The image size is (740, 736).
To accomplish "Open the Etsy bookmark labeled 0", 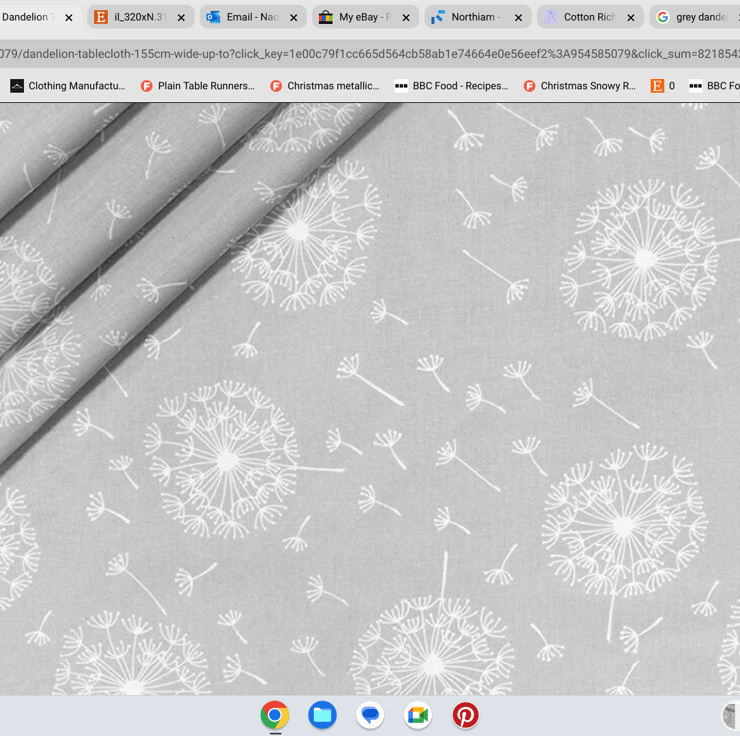I will [663, 86].
